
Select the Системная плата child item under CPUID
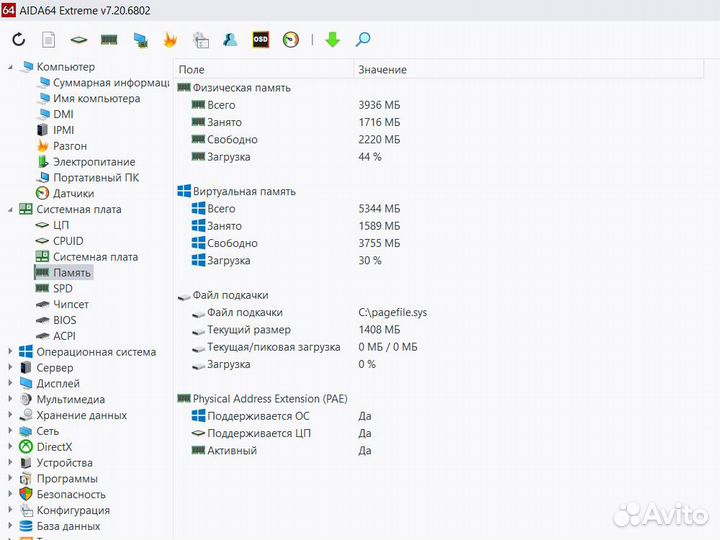(87, 257)
